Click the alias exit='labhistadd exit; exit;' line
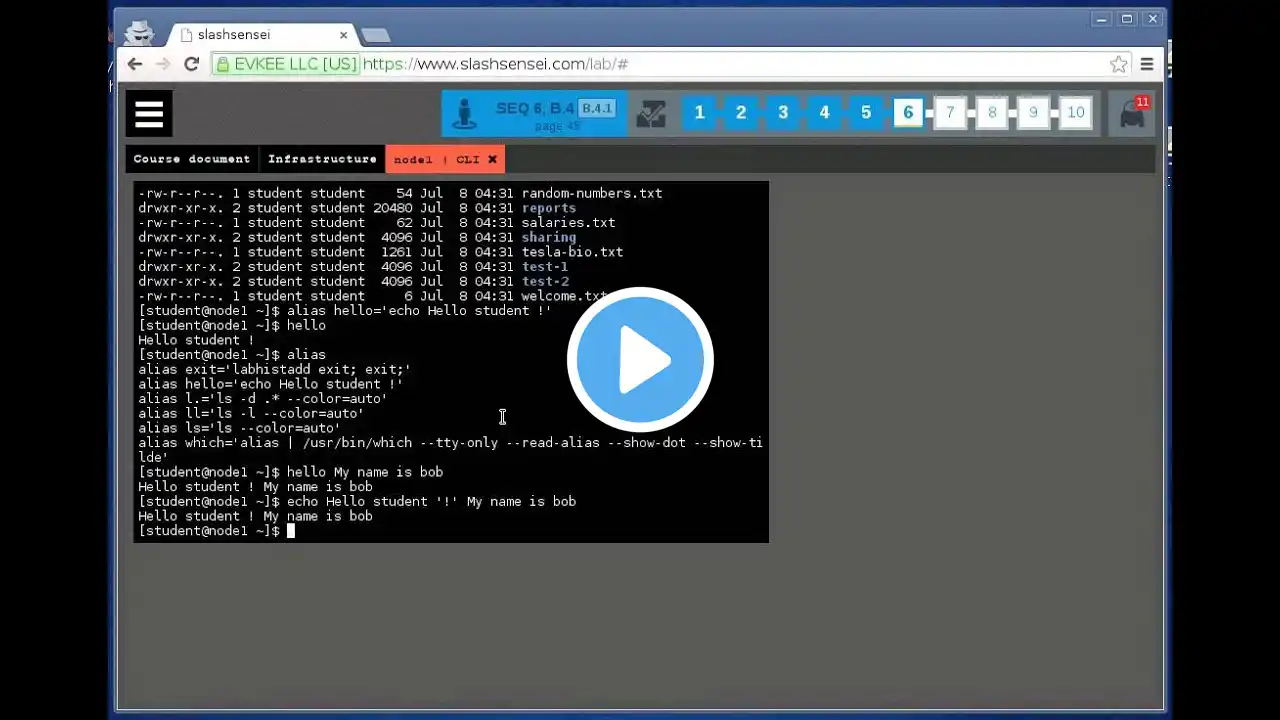 click(x=275, y=370)
